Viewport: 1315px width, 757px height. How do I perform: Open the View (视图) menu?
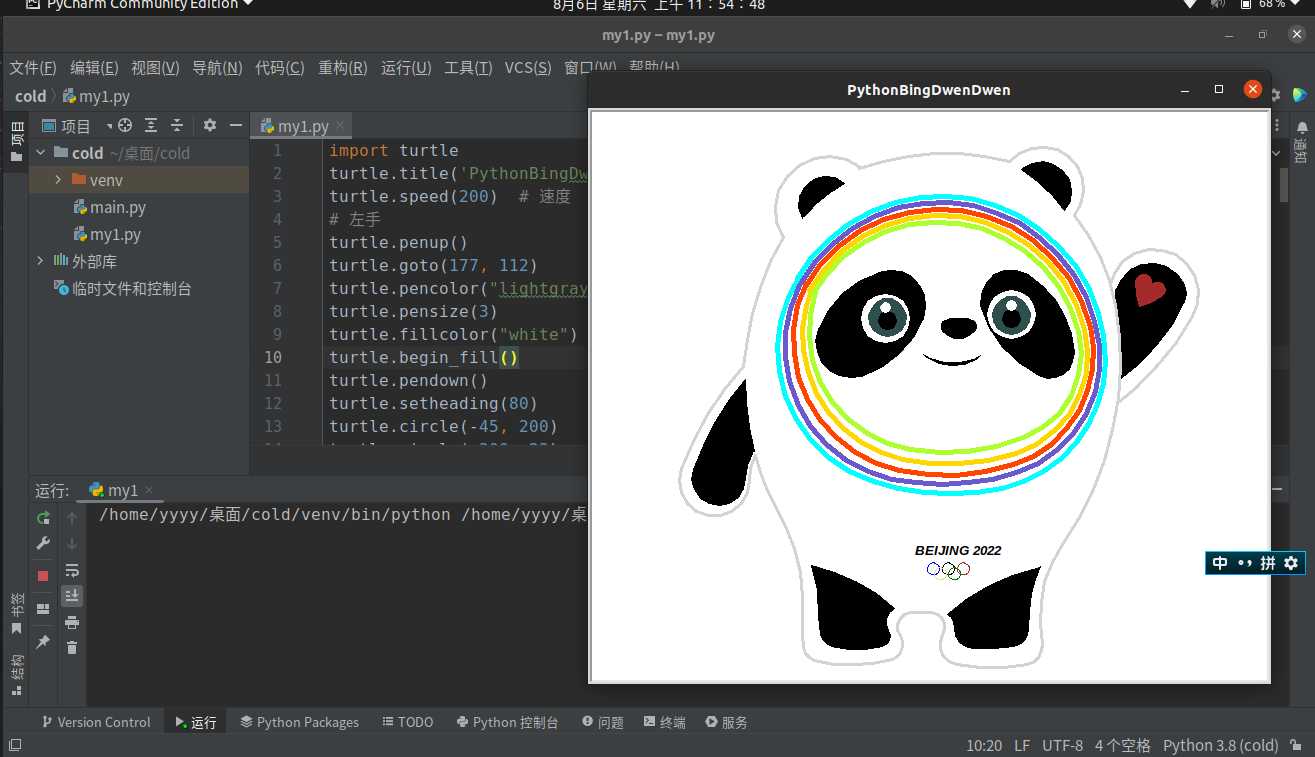tap(155, 68)
